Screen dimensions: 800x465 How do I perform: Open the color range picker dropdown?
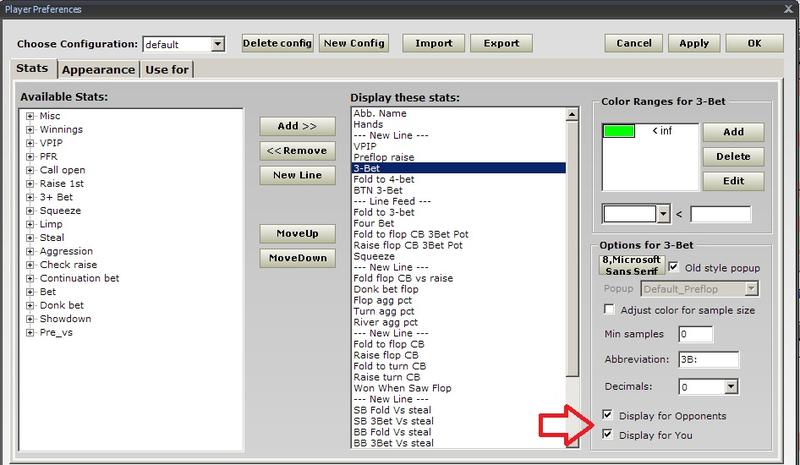[663, 214]
